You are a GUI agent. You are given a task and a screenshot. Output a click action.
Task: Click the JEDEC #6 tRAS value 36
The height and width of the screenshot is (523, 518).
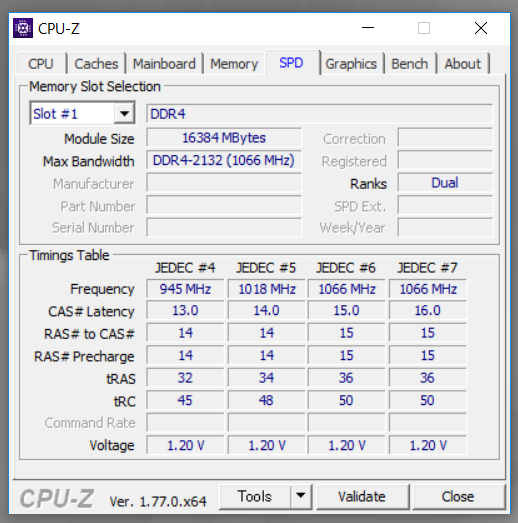346,378
